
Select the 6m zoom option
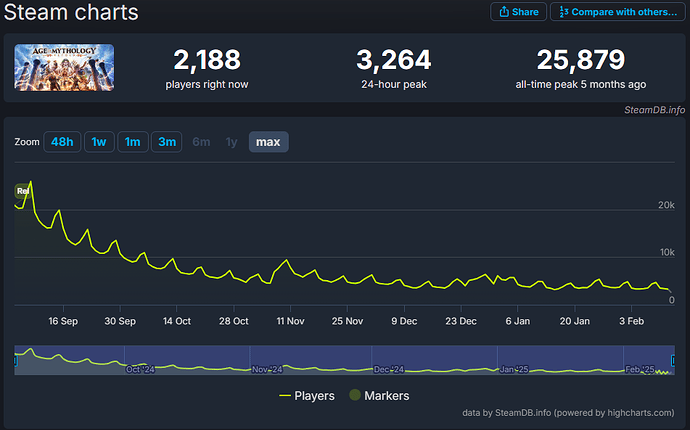tap(201, 142)
